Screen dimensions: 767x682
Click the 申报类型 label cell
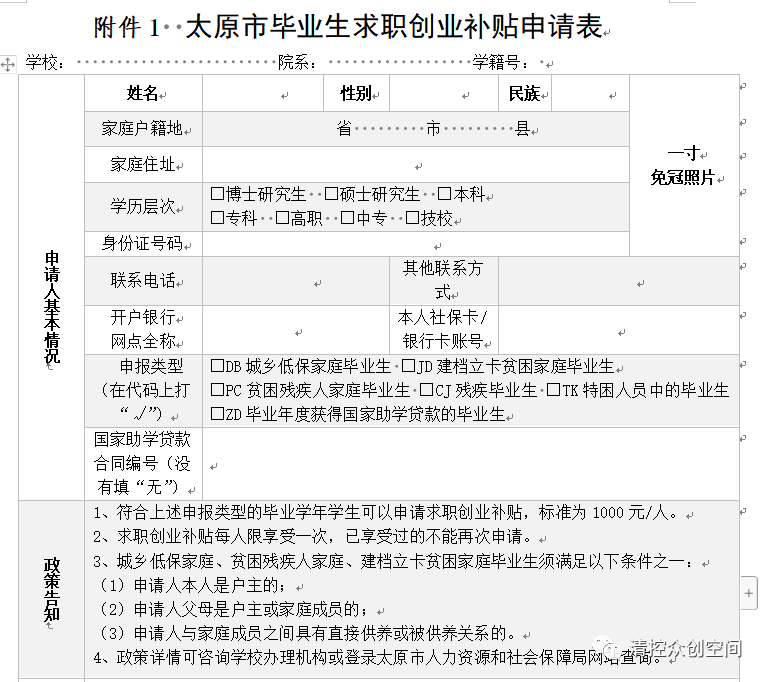coord(143,391)
